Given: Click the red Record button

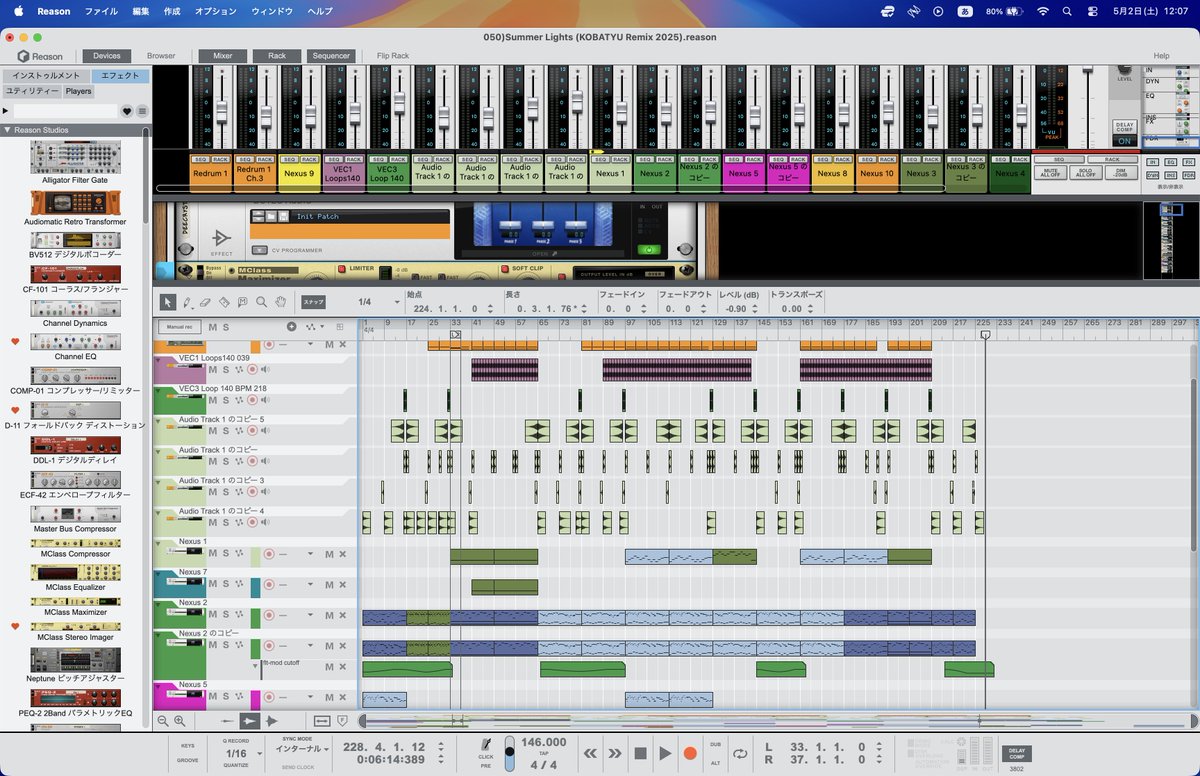Looking at the screenshot, I should pos(690,753).
